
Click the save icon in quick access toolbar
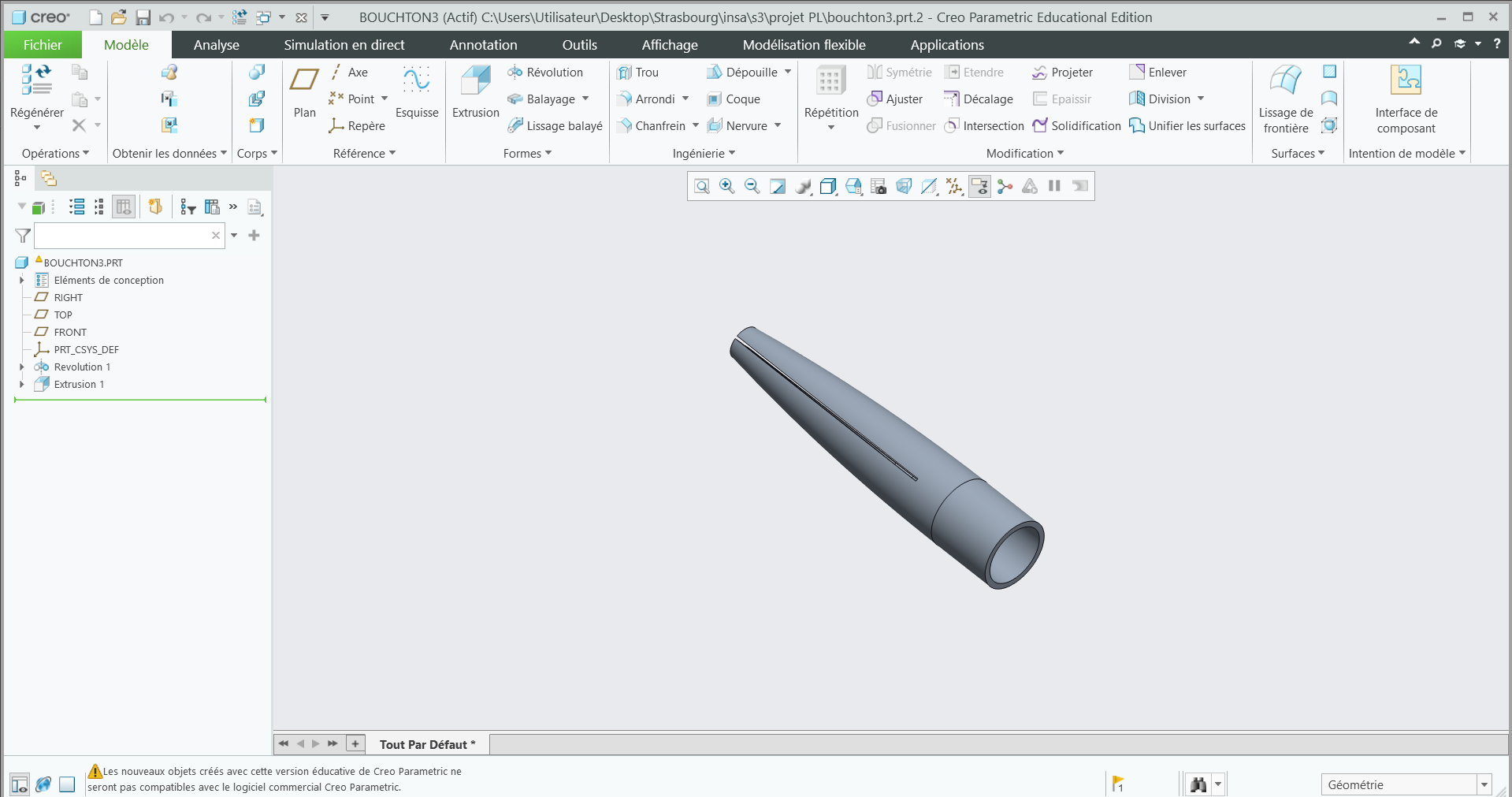click(143, 17)
